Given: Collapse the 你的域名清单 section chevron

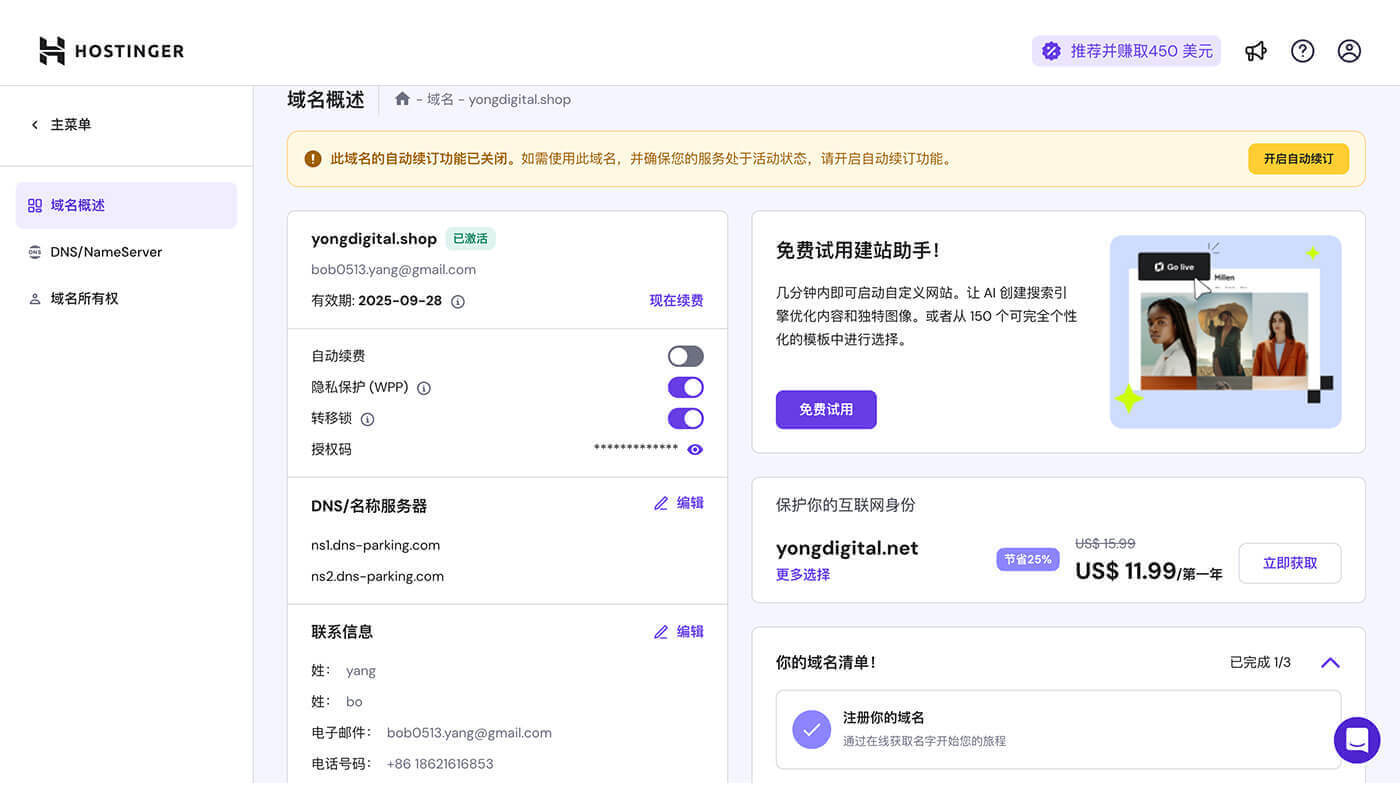Looking at the screenshot, I should (1330, 662).
